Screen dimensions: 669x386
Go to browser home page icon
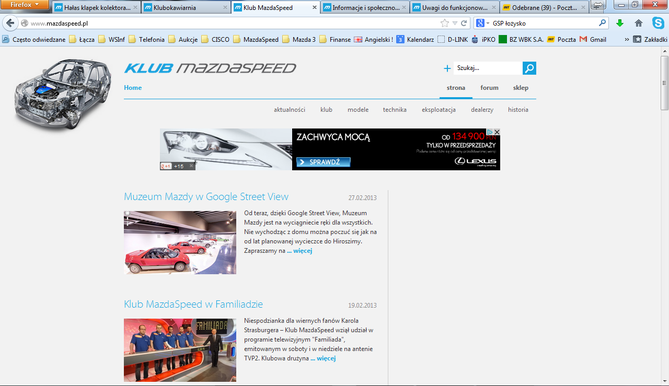(638, 23)
